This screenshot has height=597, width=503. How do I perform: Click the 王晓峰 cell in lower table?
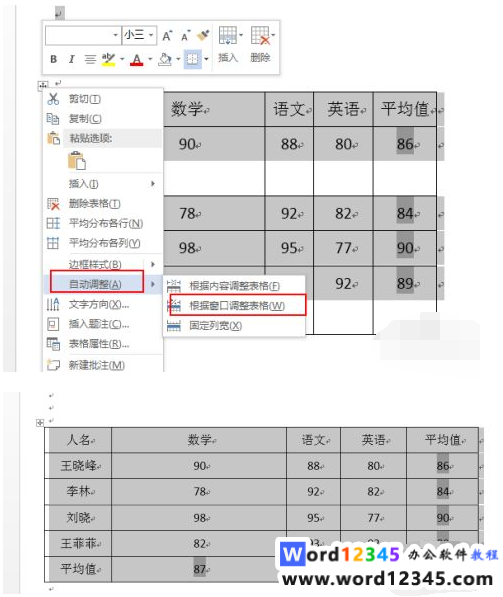pyautogui.click(x=78, y=466)
